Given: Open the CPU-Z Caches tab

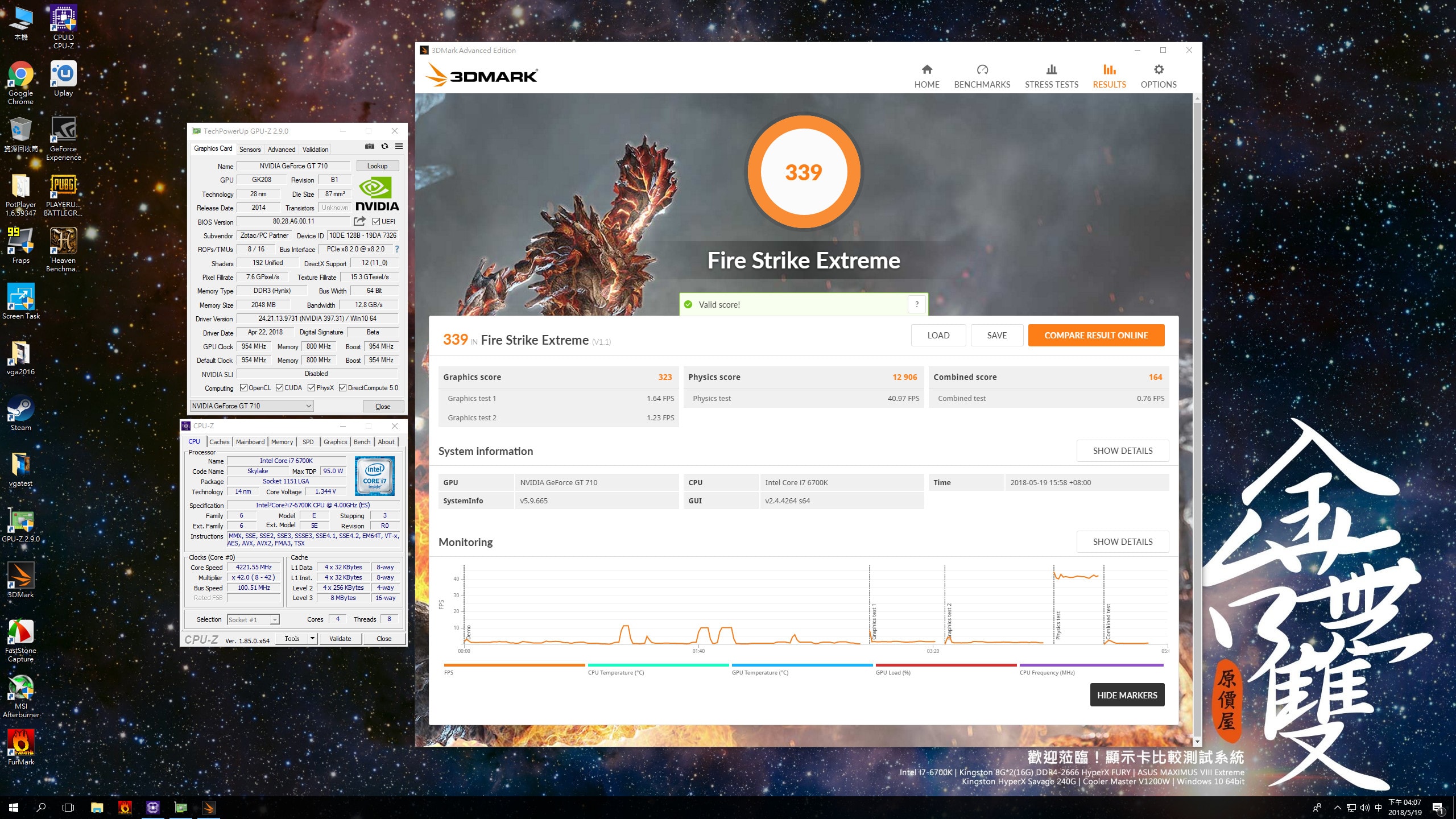Looking at the screenshot, I should pyautogui.click(x=219, y=442).
